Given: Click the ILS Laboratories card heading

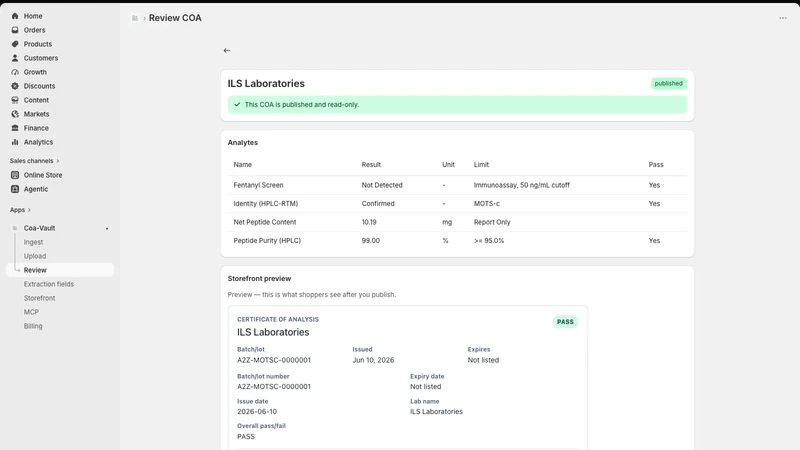Looking at the screenshot, I should point(266,84).
